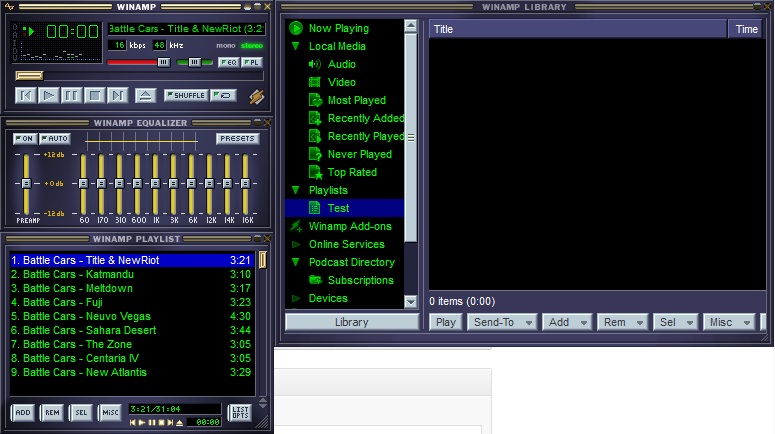Image resolution: width=775 pixels, height=434 pixels.
Task: Select Battle Cars - New Atlantis track
Action: tap(131, 372)
